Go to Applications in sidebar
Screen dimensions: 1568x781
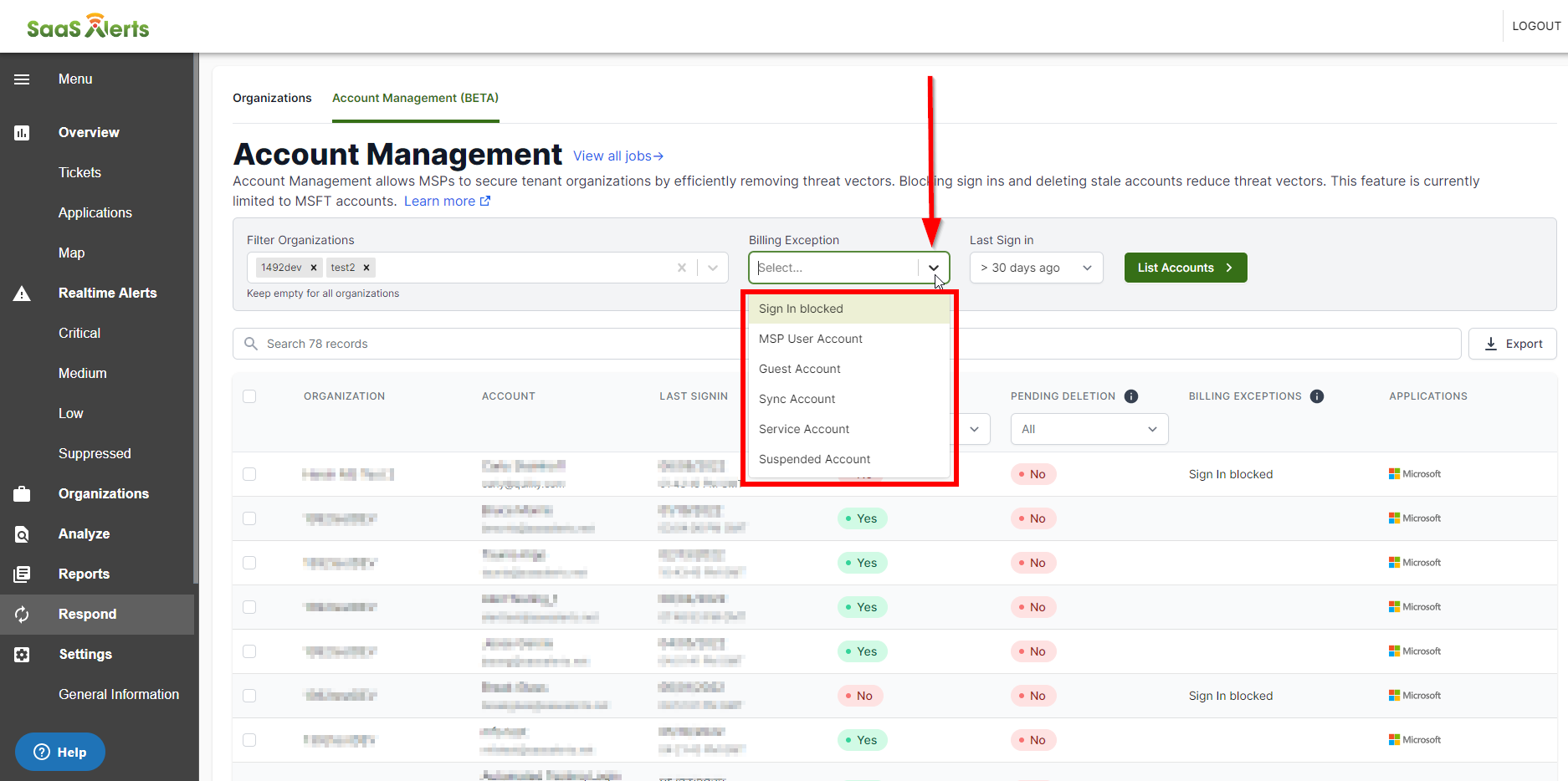click(x=95, y=213)
